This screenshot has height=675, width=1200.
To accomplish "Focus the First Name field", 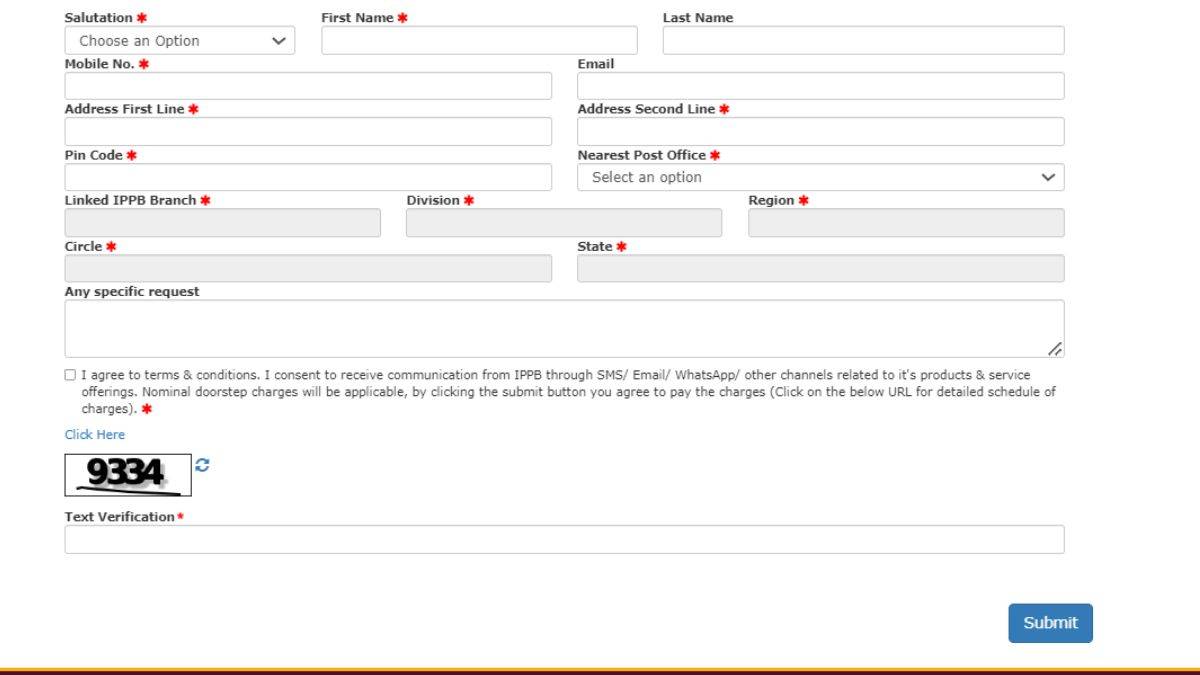I will pos(479,41).
